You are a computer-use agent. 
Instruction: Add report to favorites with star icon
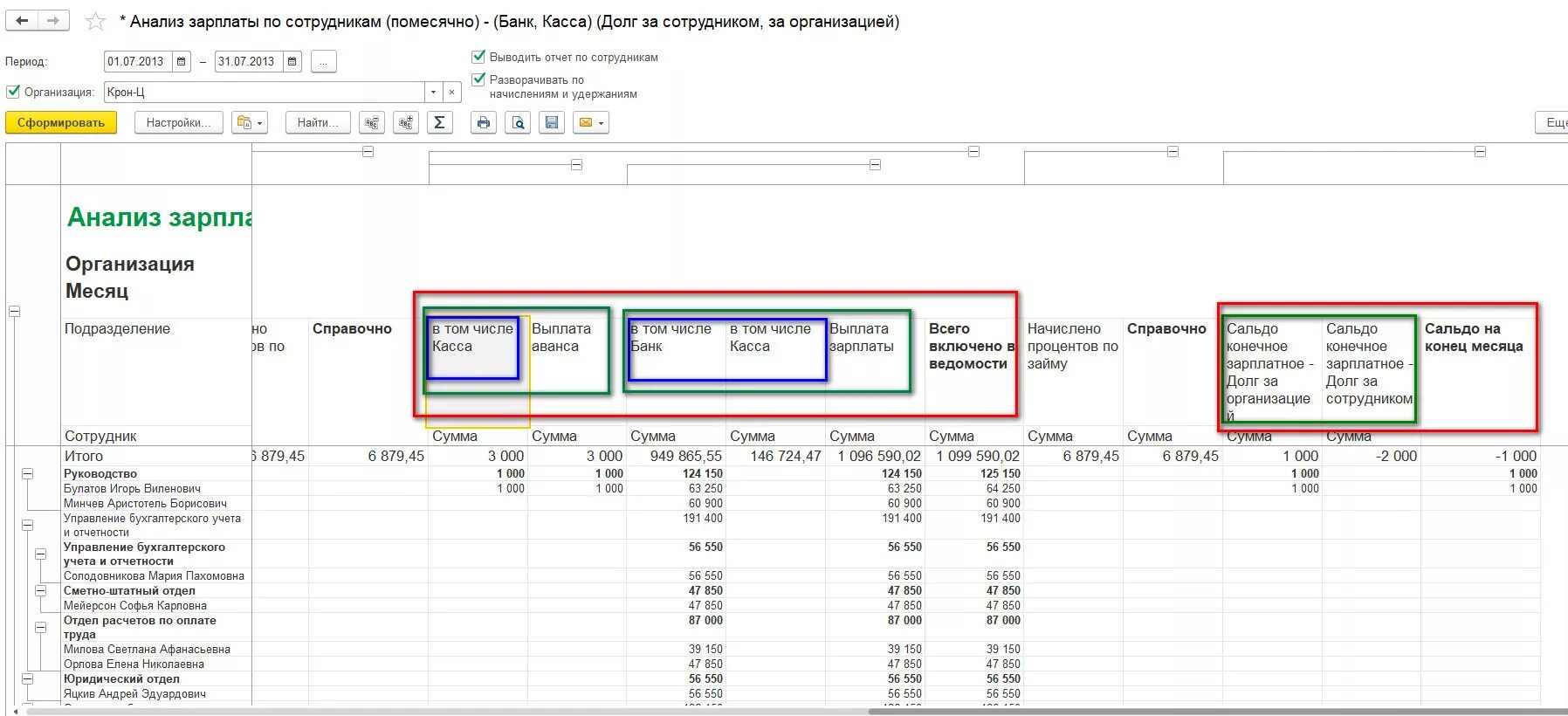click(95, 22)
